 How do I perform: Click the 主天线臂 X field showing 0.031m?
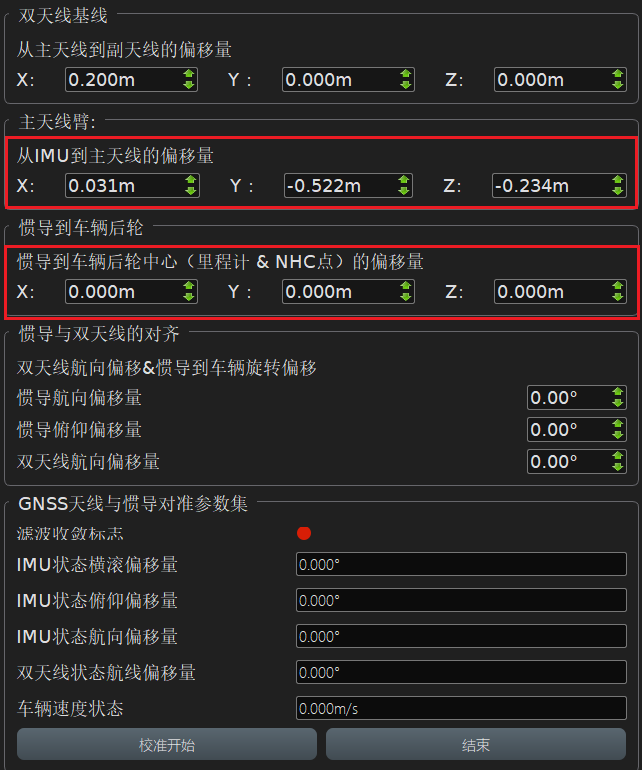(132, 186)
